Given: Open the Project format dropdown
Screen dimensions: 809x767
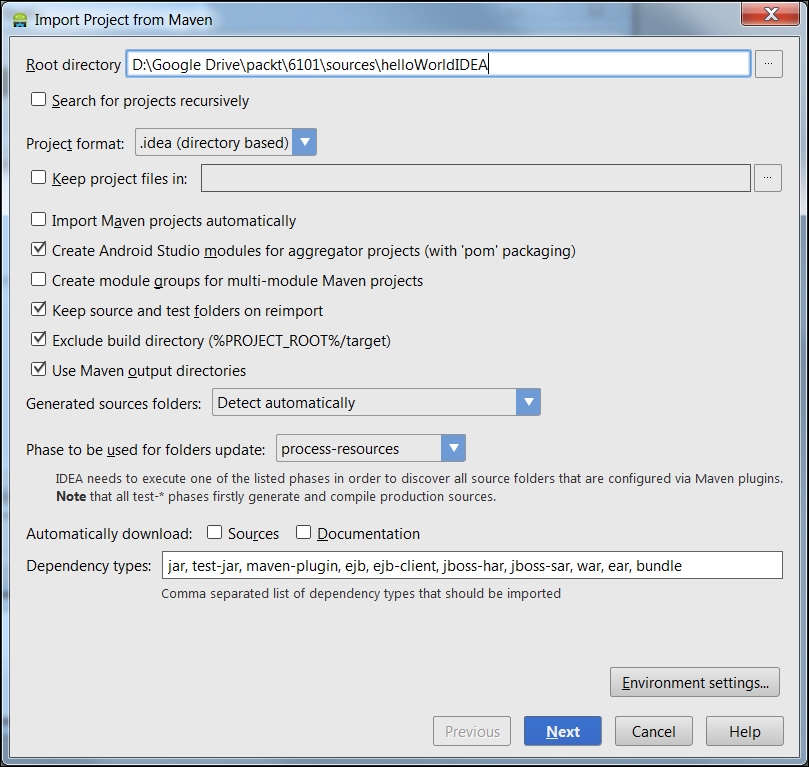Looking at the screenshot, I should [226, 142].
